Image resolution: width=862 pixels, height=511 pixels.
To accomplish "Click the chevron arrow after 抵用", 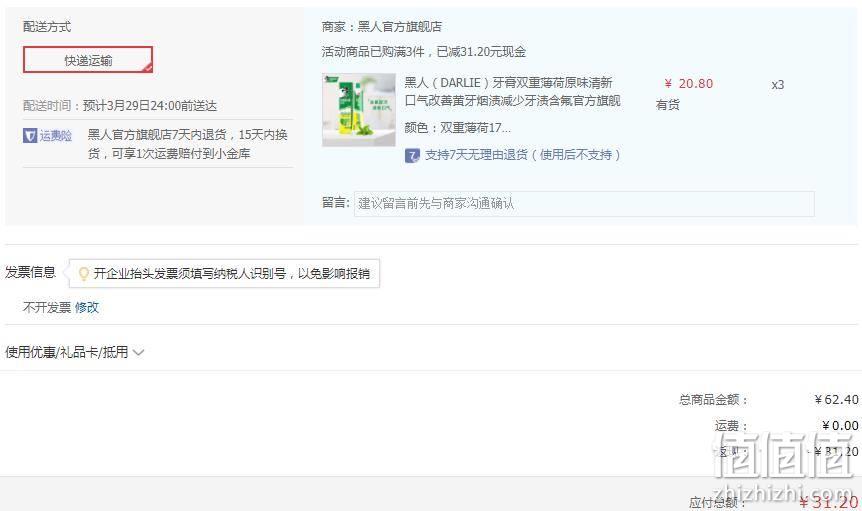I will click(139, 352).
